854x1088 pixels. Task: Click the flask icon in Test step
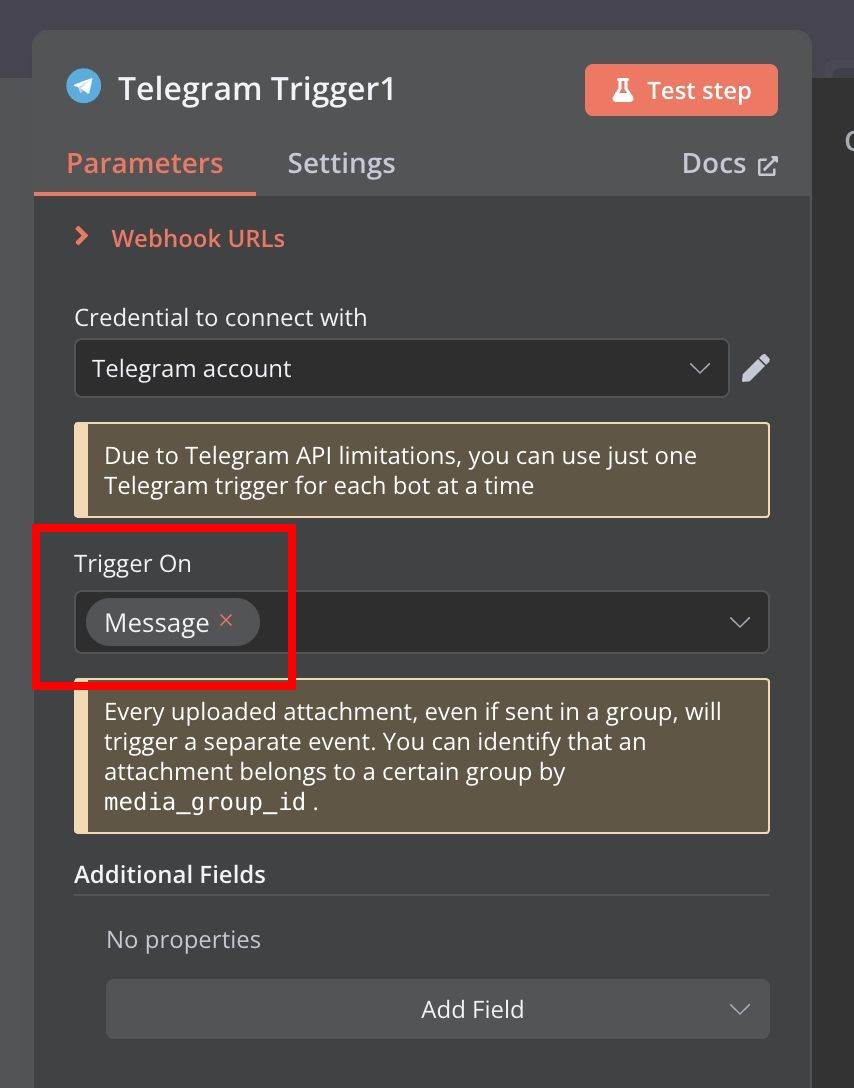point(622,90)
